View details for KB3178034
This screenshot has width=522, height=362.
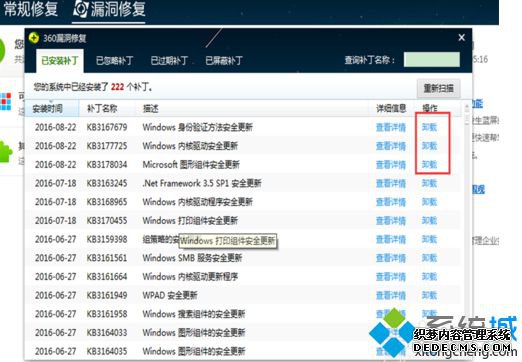(391, 165)
